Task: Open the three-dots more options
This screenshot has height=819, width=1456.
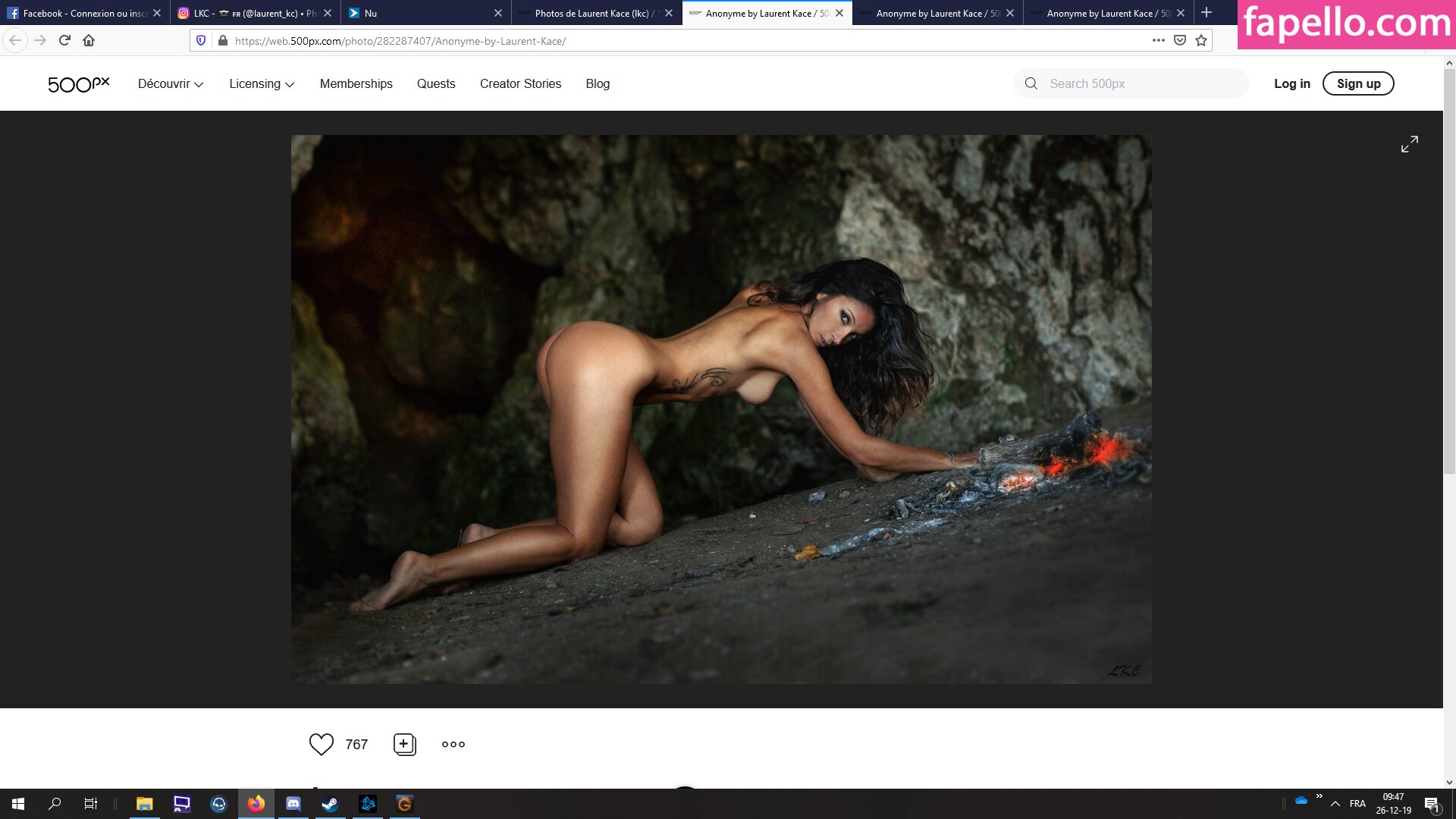Action: point(453,744)
